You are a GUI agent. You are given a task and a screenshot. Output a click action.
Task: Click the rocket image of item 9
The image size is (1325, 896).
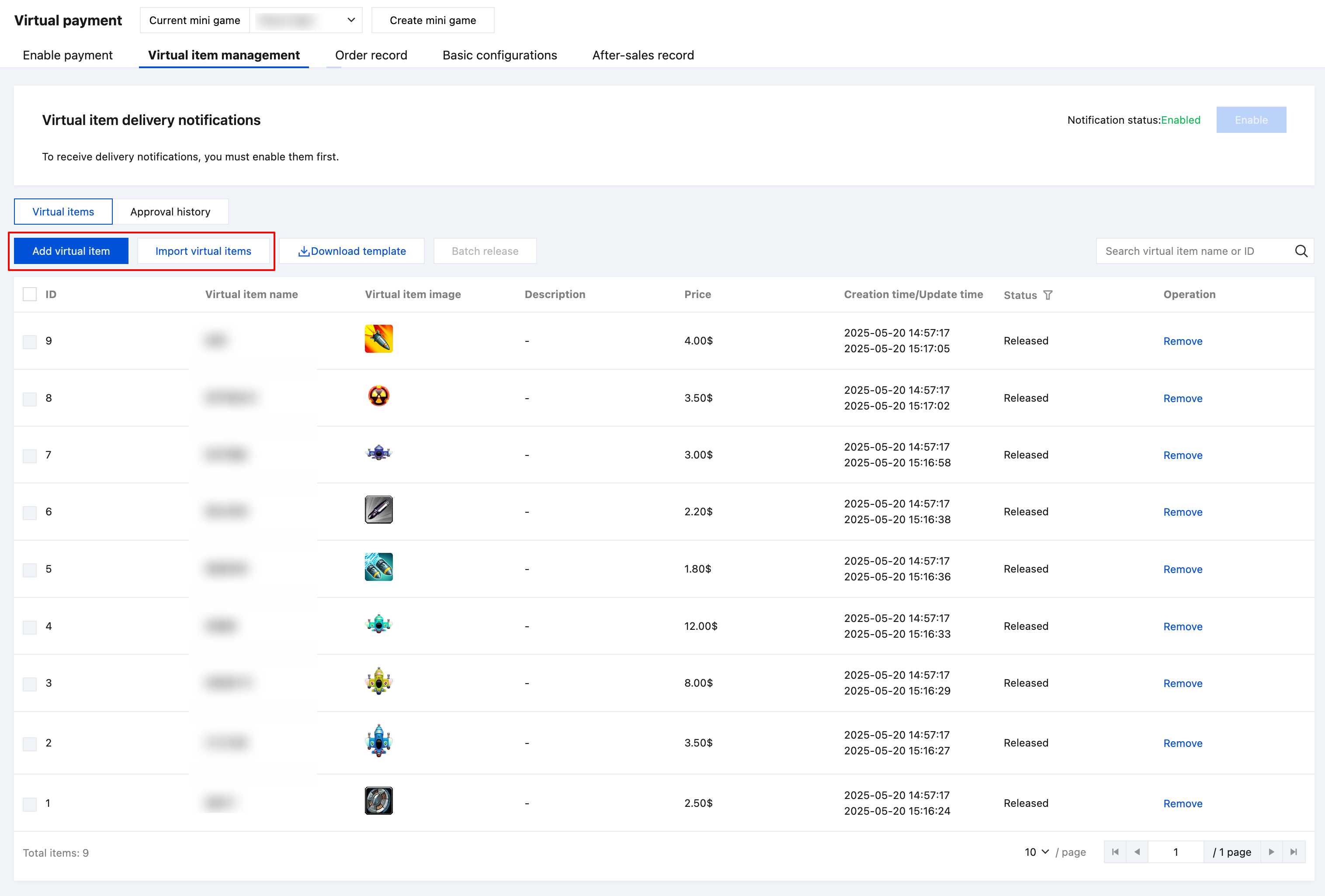378,339
